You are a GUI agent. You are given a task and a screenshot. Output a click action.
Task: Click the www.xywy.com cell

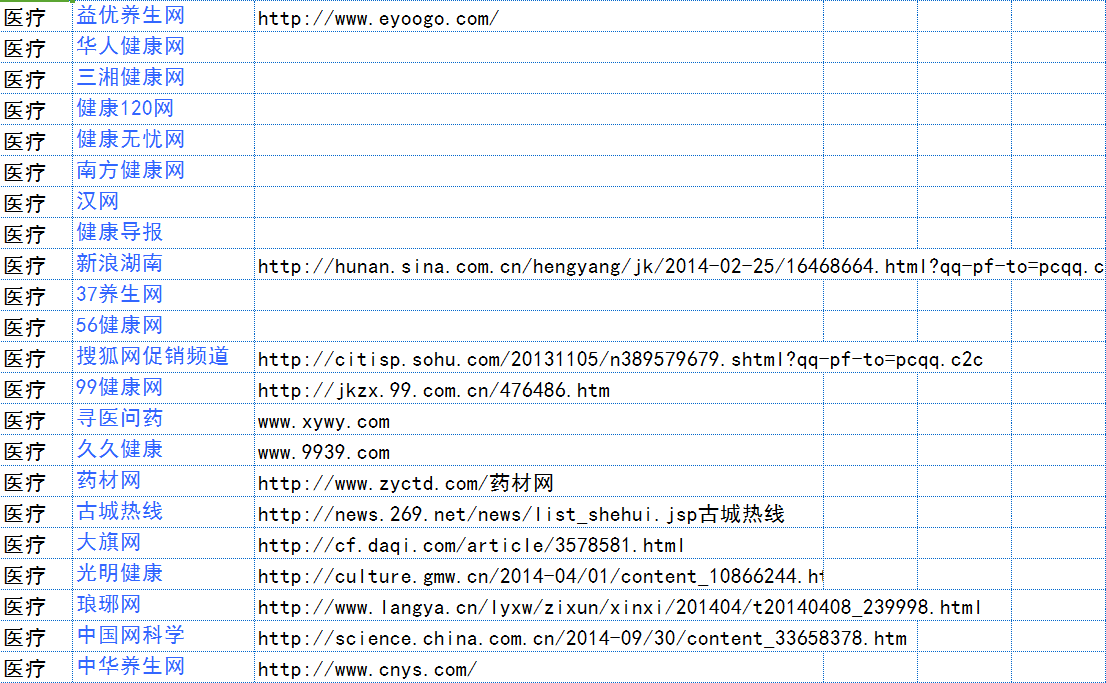tap(539, 421)
